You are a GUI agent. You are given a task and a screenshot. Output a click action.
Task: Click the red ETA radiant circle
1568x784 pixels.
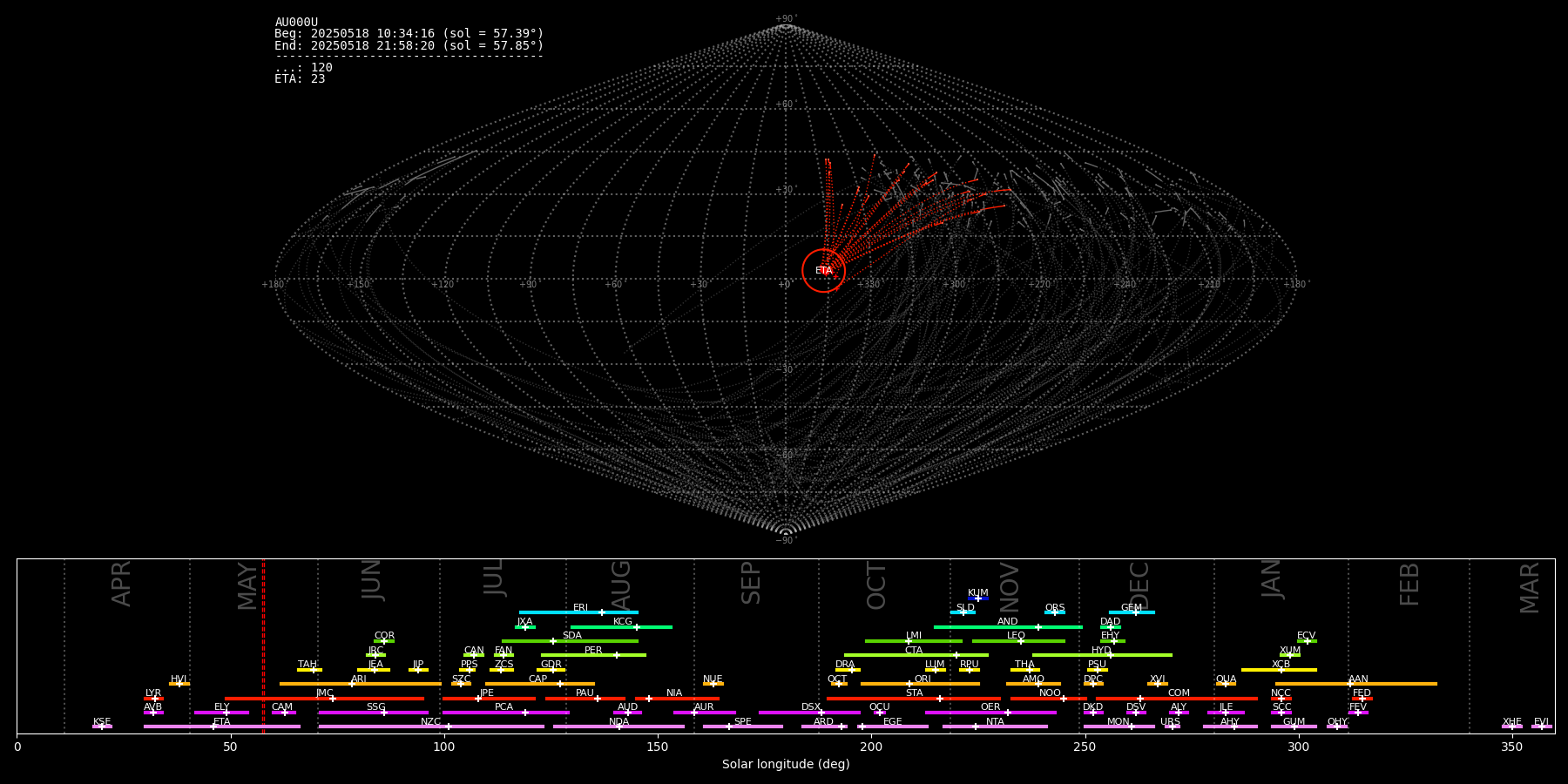[x=823, y=270]
